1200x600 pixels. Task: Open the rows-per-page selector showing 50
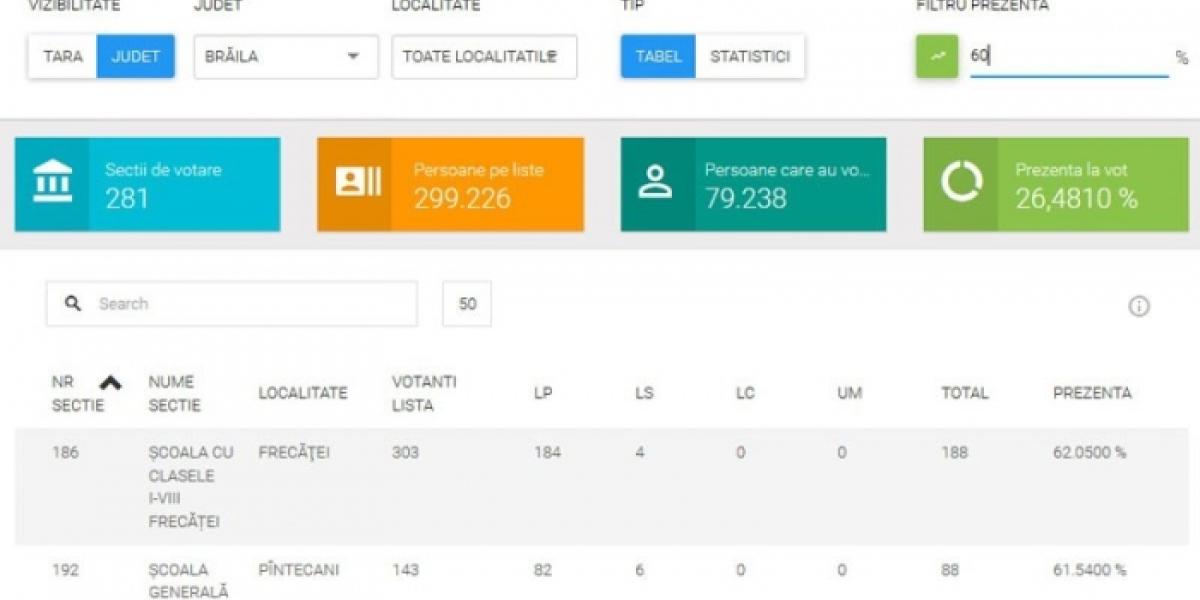[x=467, y=304]
